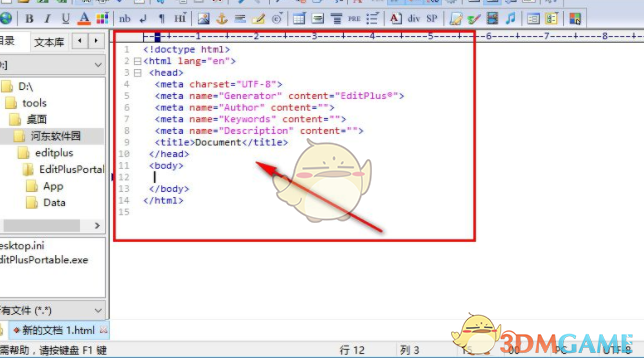644x362 pixels.
Task: Apply center alignment icon
Action: pos(336,18)
